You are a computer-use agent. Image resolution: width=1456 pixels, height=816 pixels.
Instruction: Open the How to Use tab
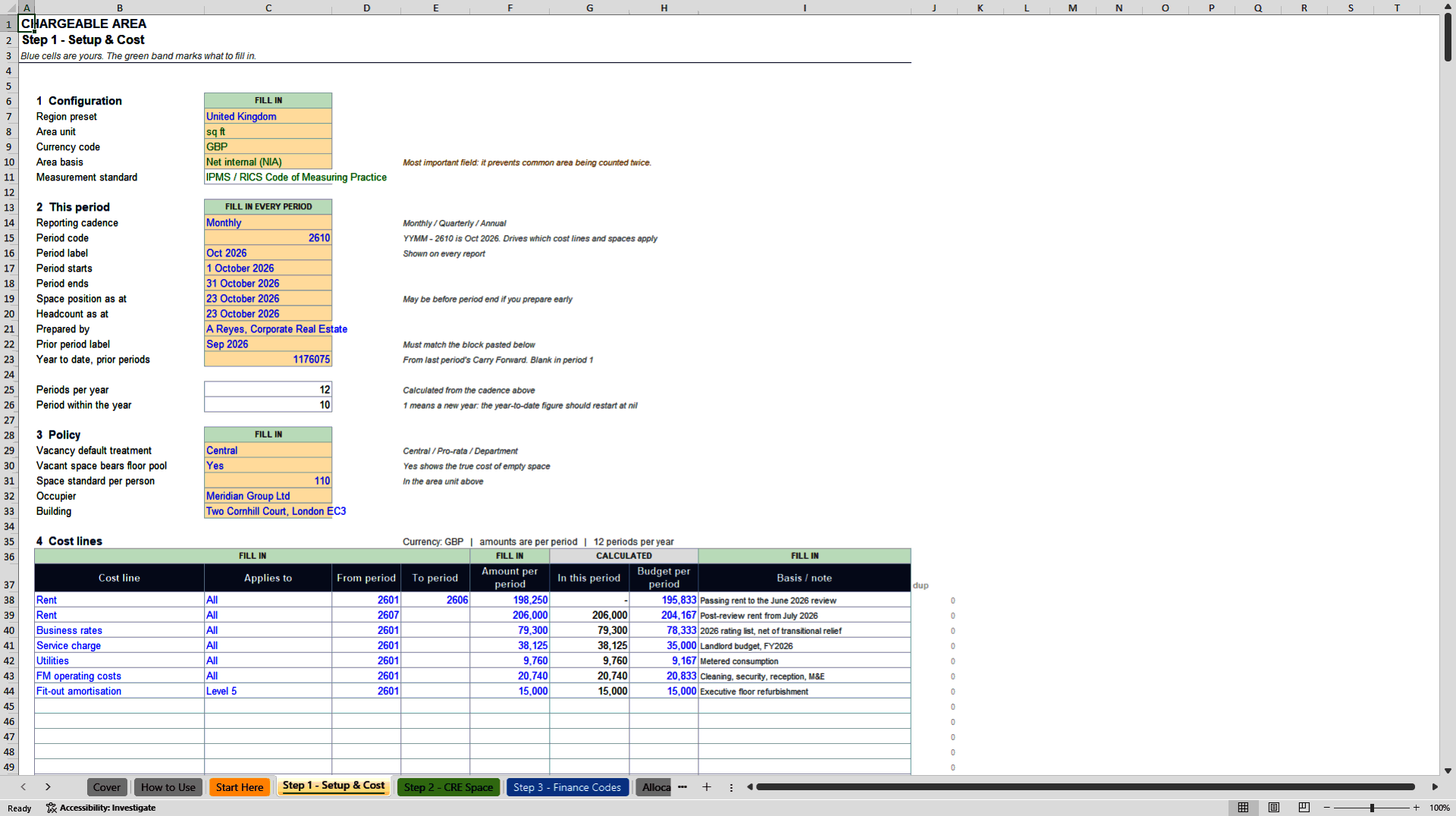[168, 787]
